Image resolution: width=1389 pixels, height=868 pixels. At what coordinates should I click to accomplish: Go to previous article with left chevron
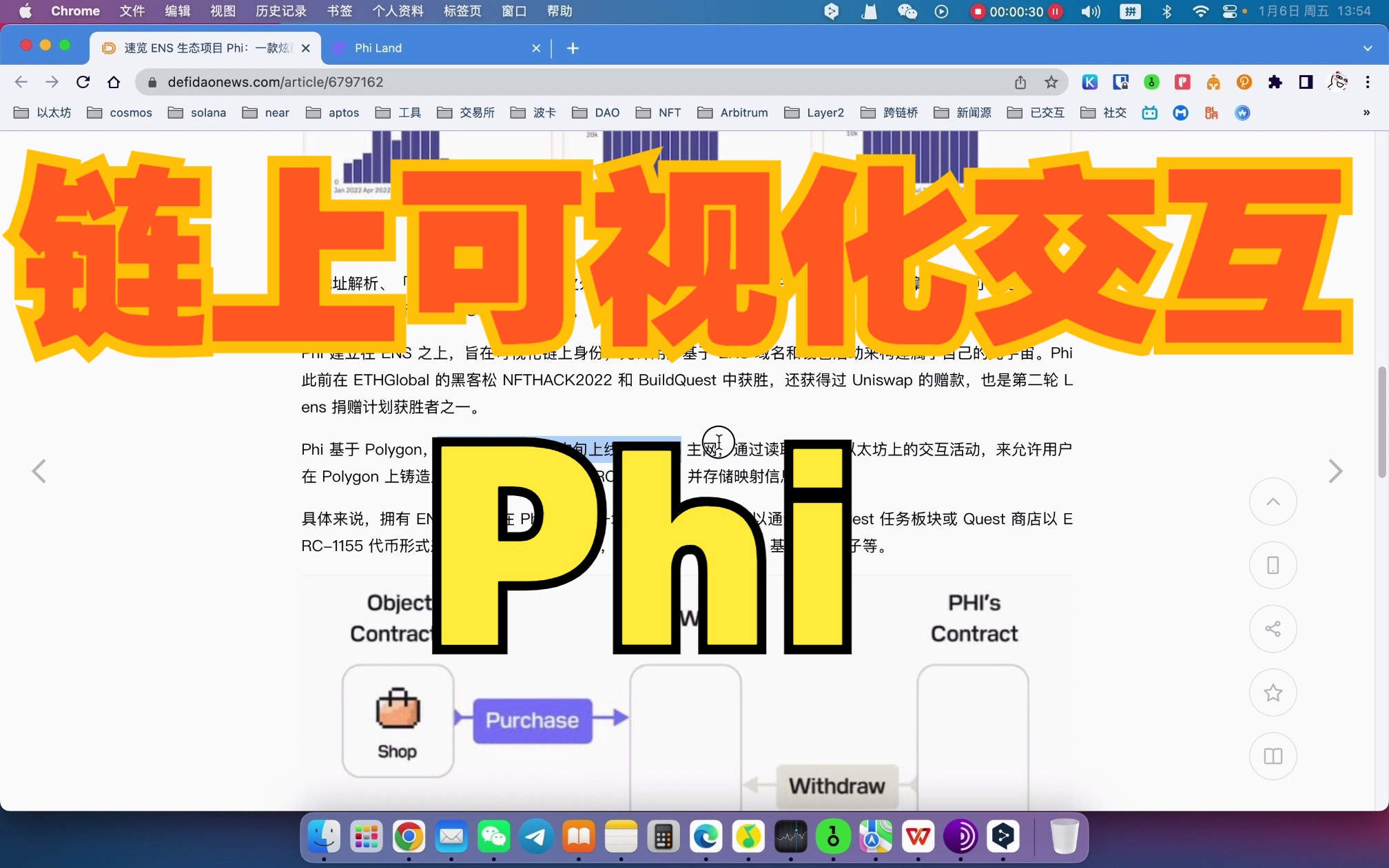coord(39,471)
